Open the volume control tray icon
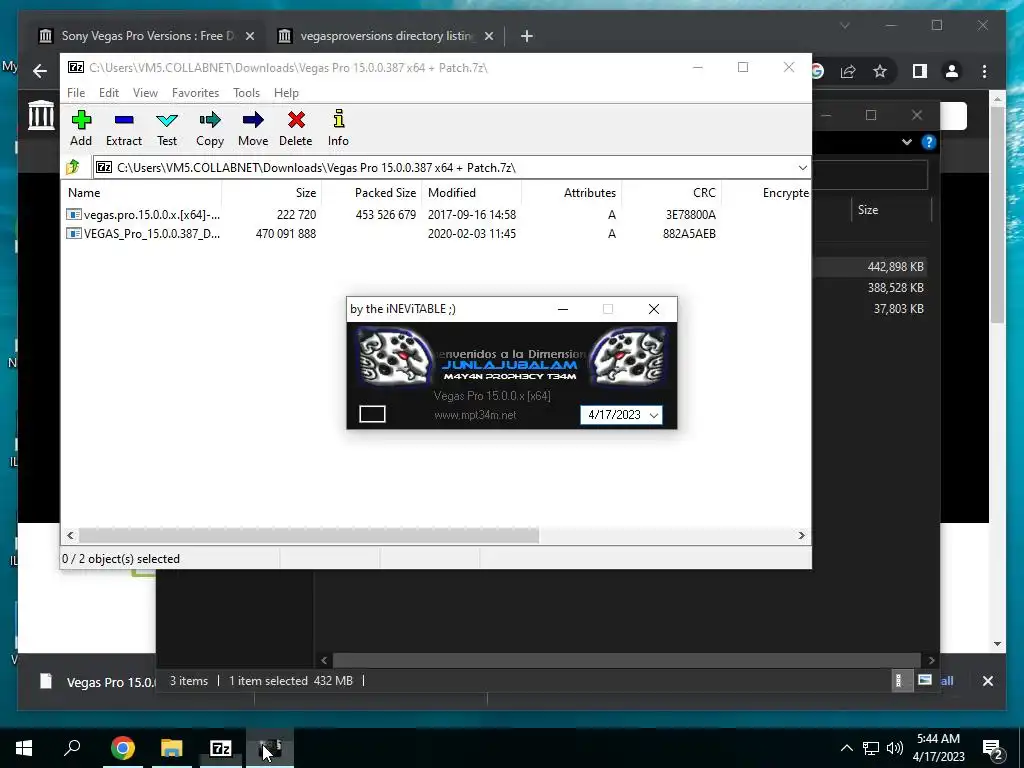Viewport: 1024px width, 768px height. pos(895,748)
